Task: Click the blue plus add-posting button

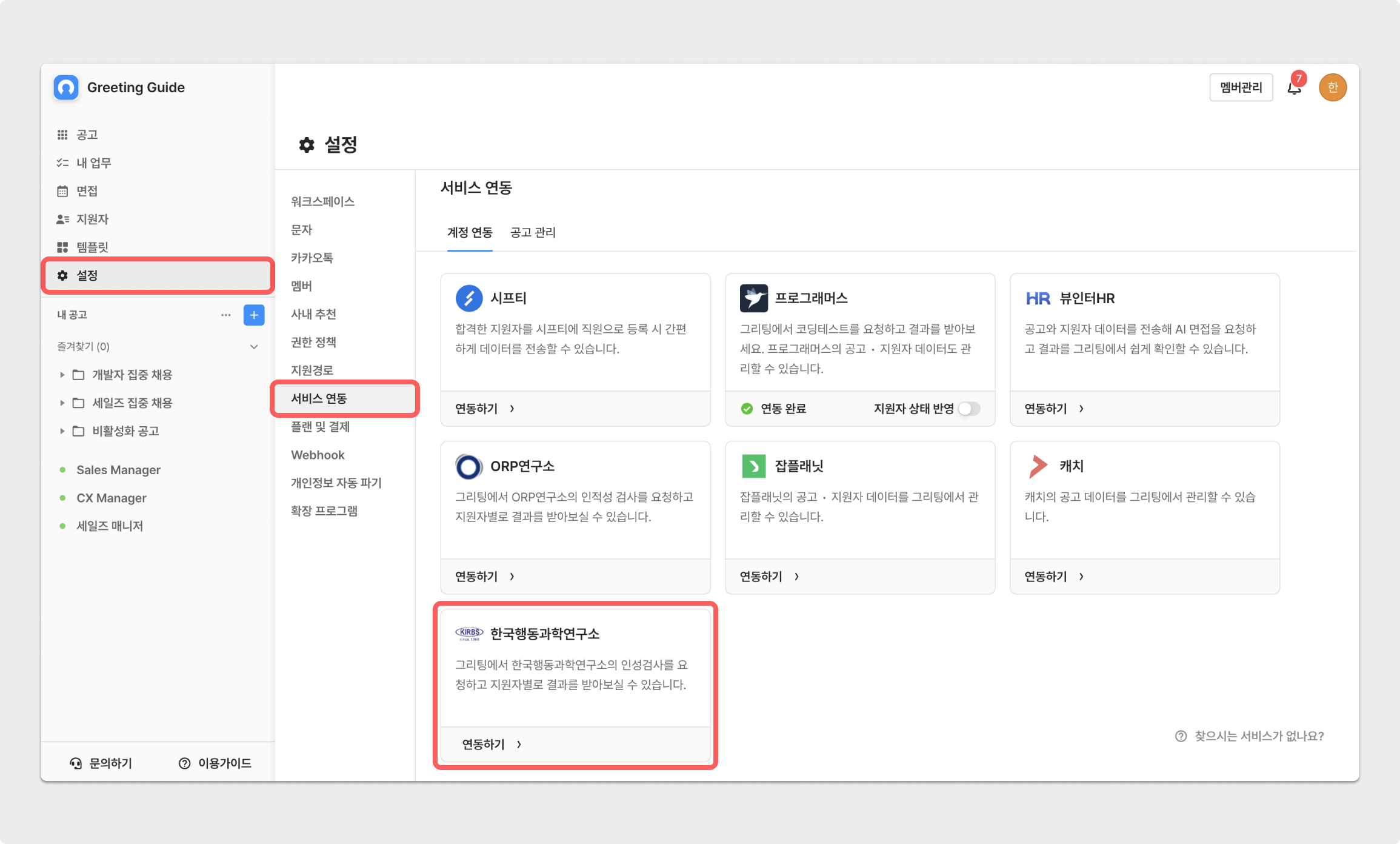Action: click(x=254, y=315)
